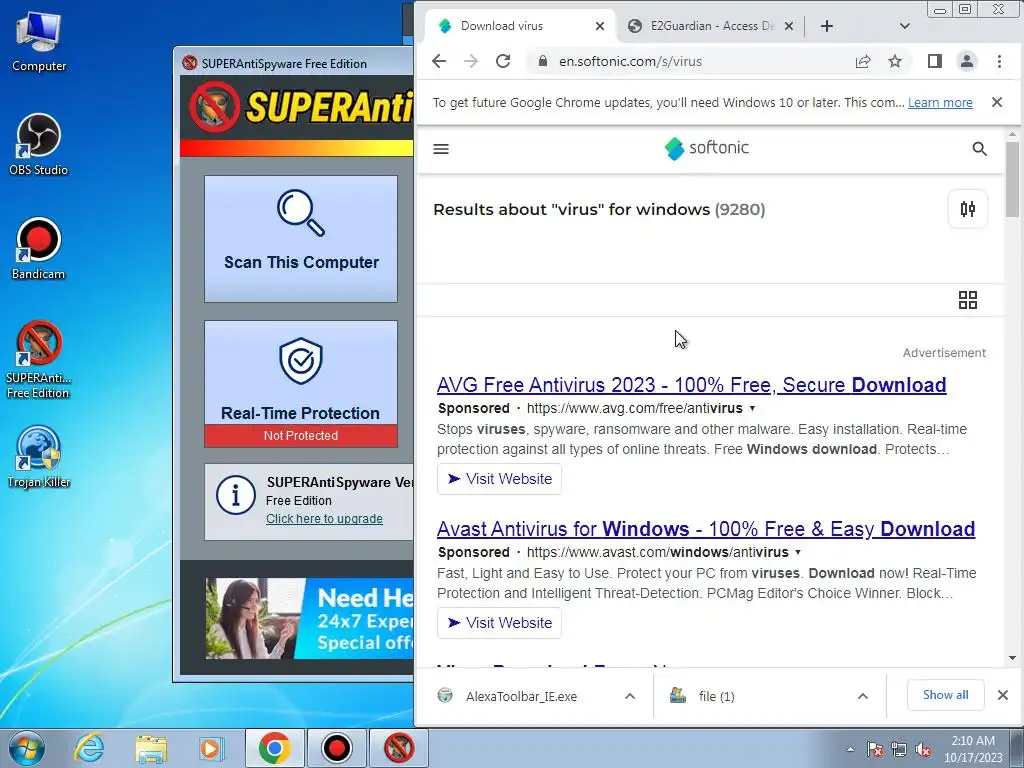Click Visit Website under Avast ad
Screen dimensions: 1024x768
499,622
